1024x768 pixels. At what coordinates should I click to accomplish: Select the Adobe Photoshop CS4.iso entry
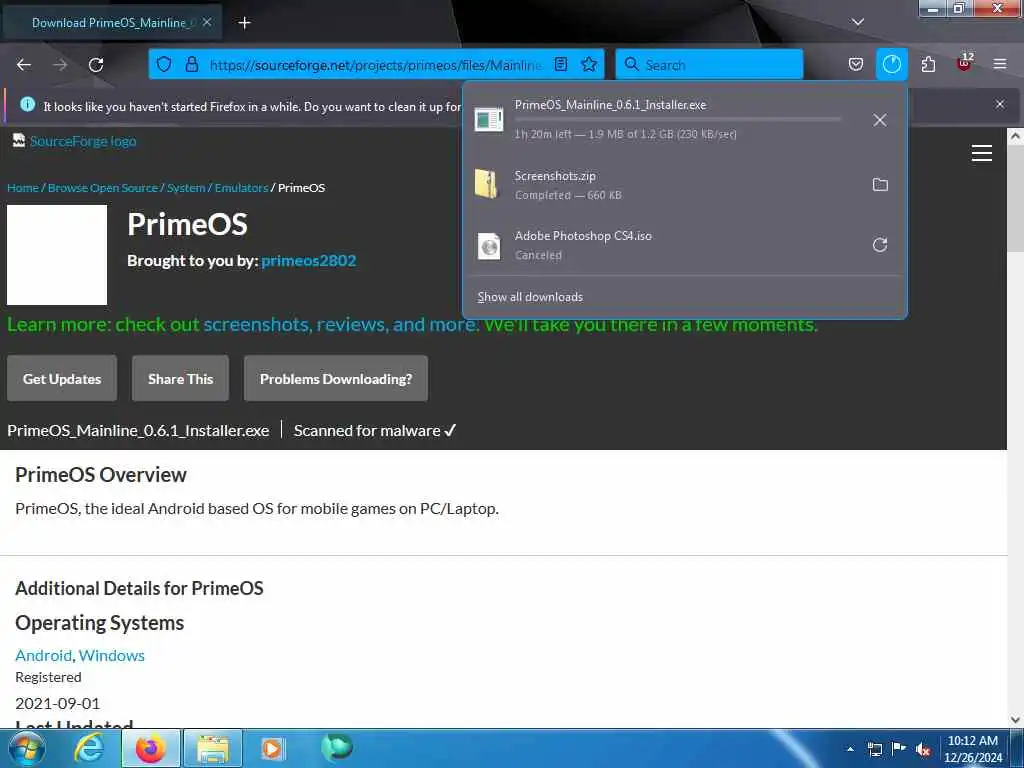(684, 245)
